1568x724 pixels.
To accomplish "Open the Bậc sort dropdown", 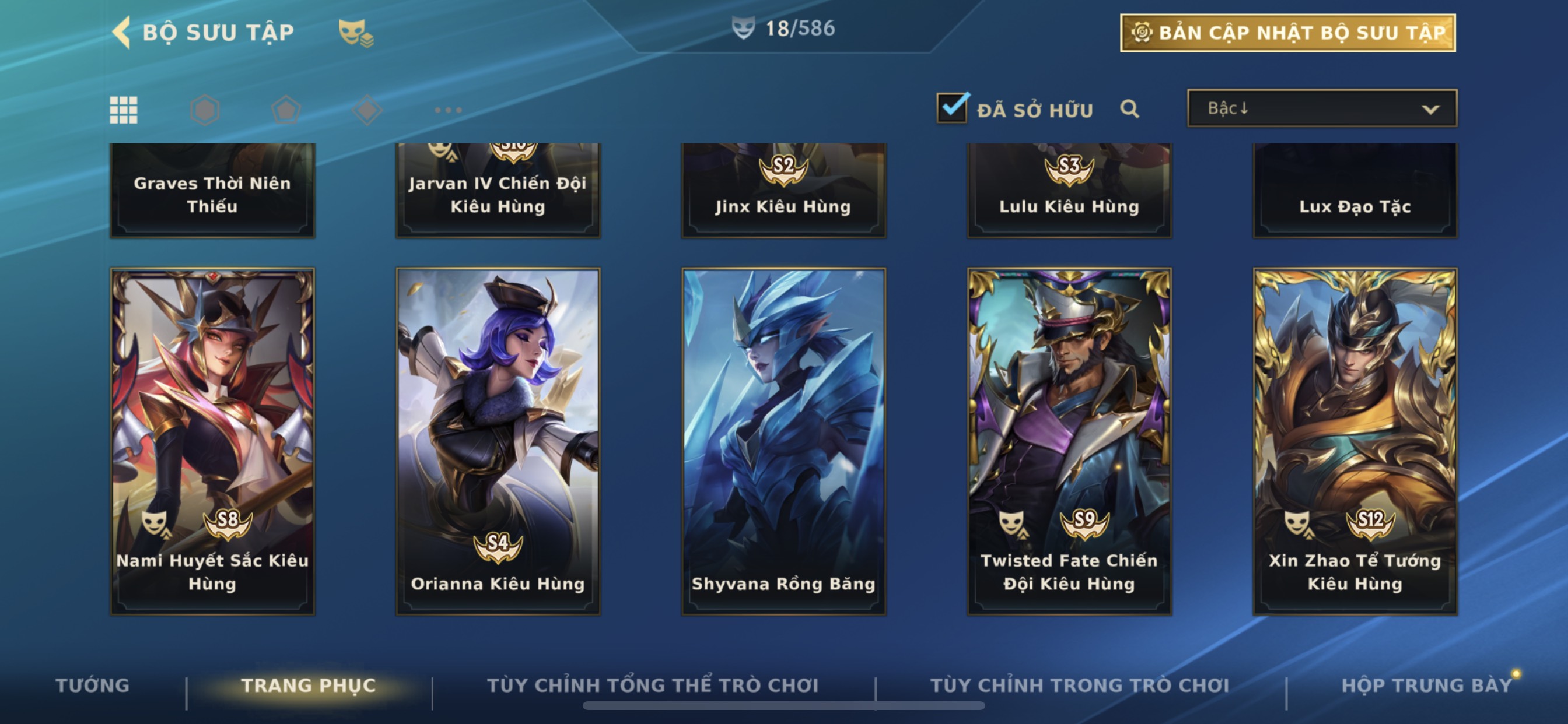I will 1321,108.
